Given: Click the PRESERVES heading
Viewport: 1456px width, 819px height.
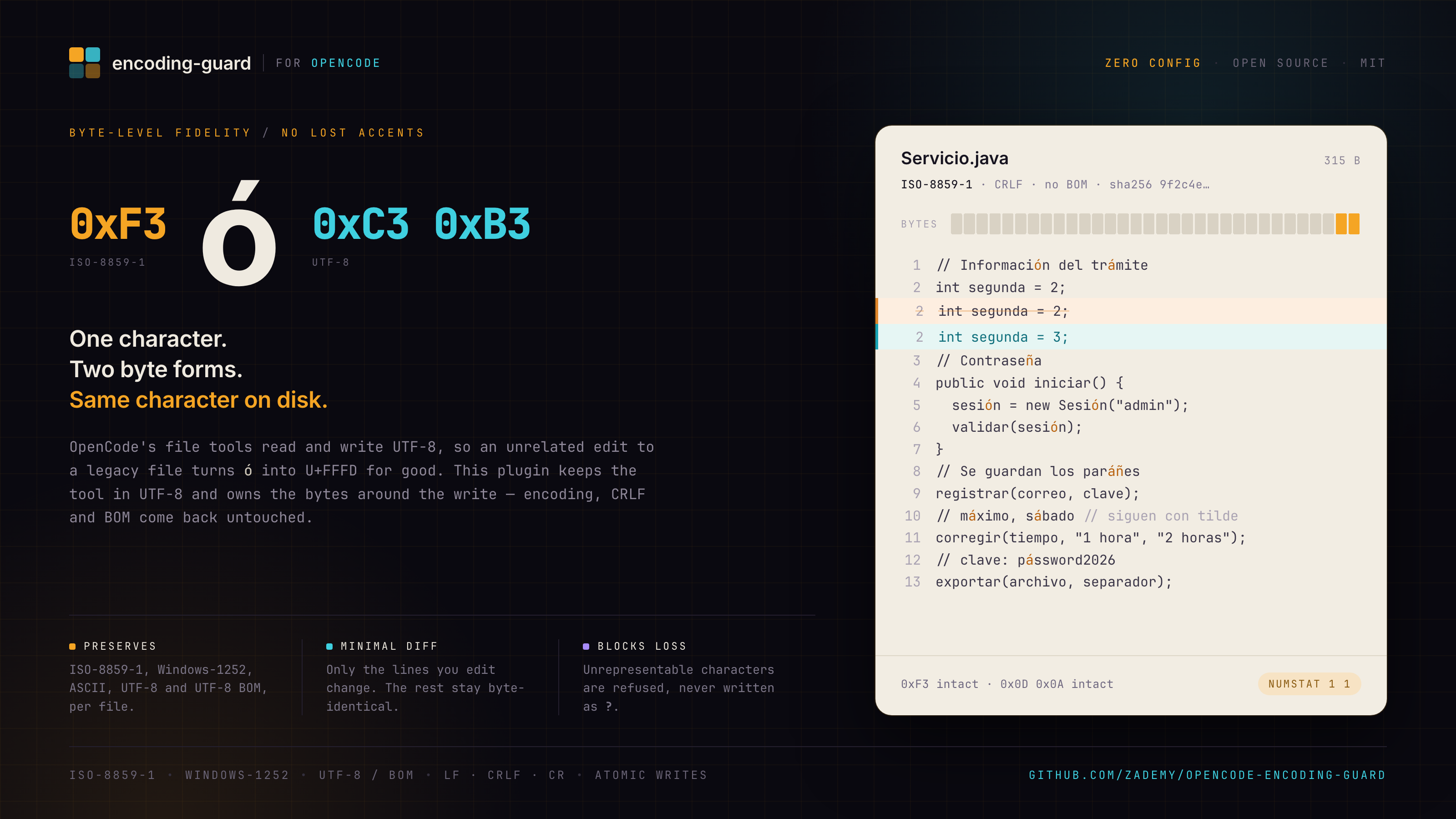Looking at the screenshot, I should pyautogui.click(x=120, y=646).
